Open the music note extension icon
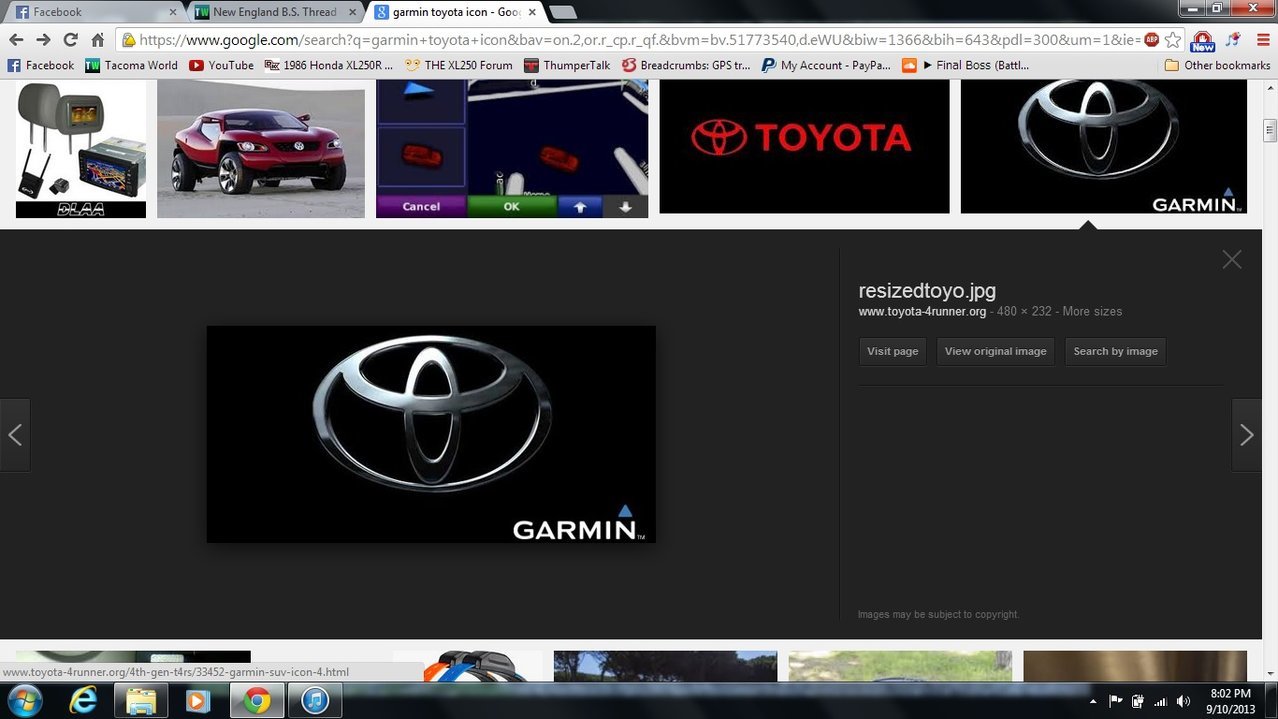 [x=1234, y=40]
